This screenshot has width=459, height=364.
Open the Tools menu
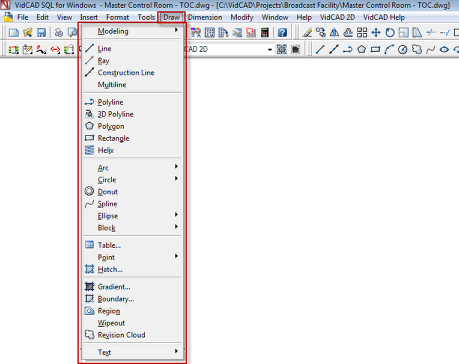146,17
